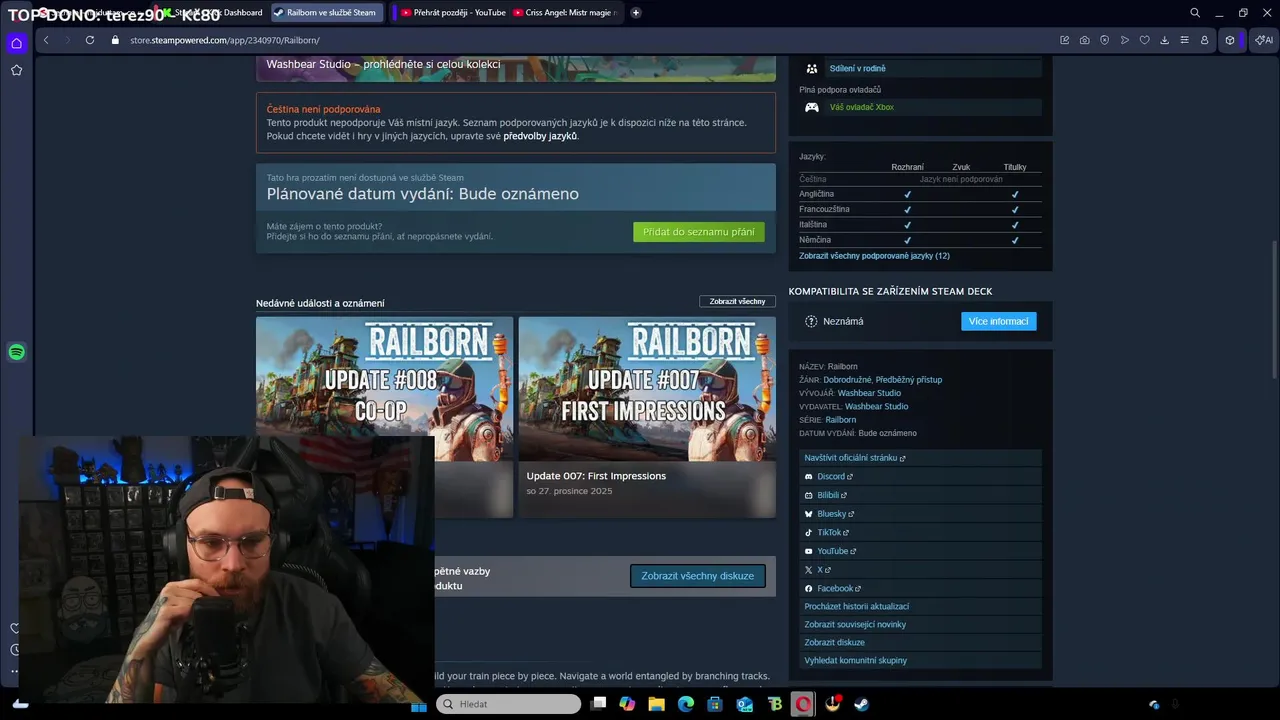The image size is (1280, 720).
Task: Open the Opera sidebar home icon
Action: [x=16, y=43]
